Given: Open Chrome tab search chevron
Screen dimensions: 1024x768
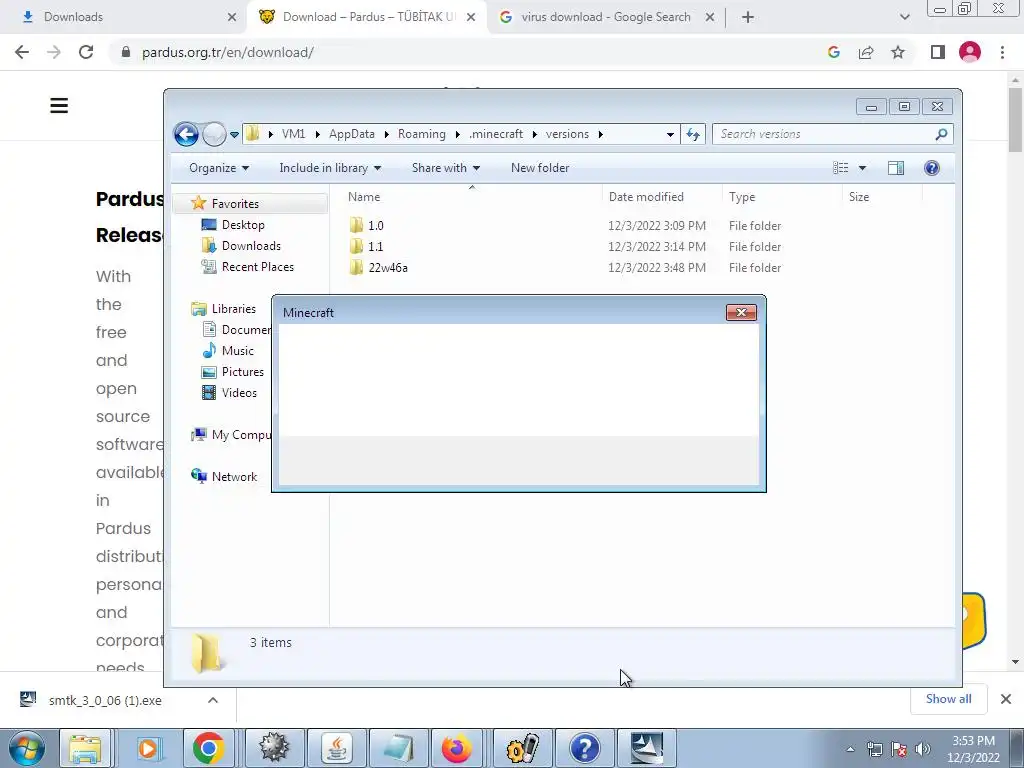Looking at the screenshot, I should pos(904,18).
